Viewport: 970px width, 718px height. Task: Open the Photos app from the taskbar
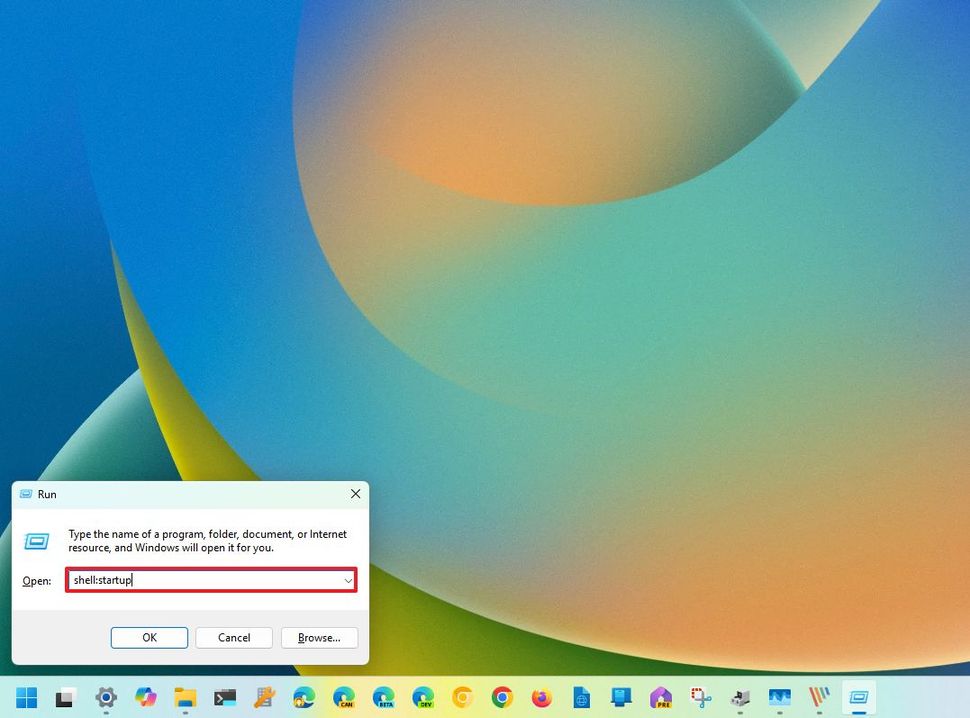(x=780, y=697)
